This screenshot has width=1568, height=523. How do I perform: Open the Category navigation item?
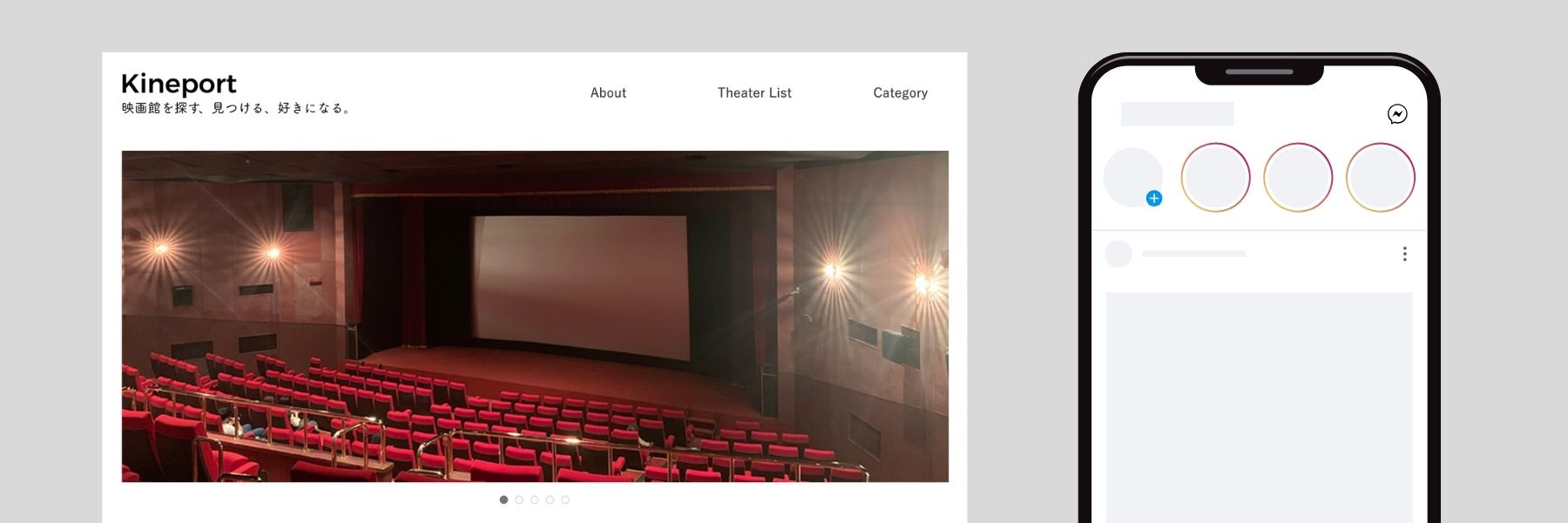(x=900, y=93)
